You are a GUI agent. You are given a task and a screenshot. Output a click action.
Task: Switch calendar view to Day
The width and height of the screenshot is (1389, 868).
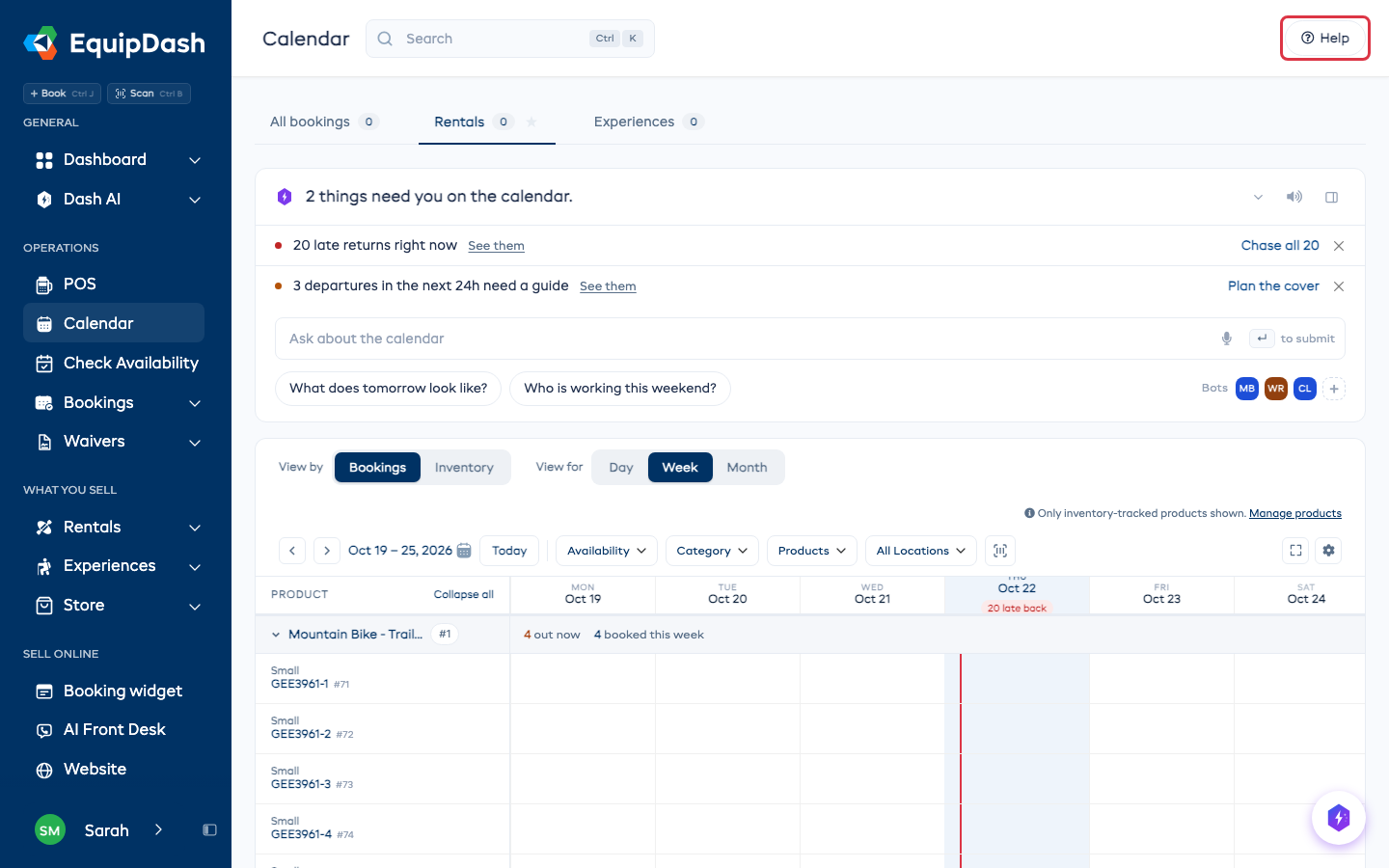(x=621, y=468)
